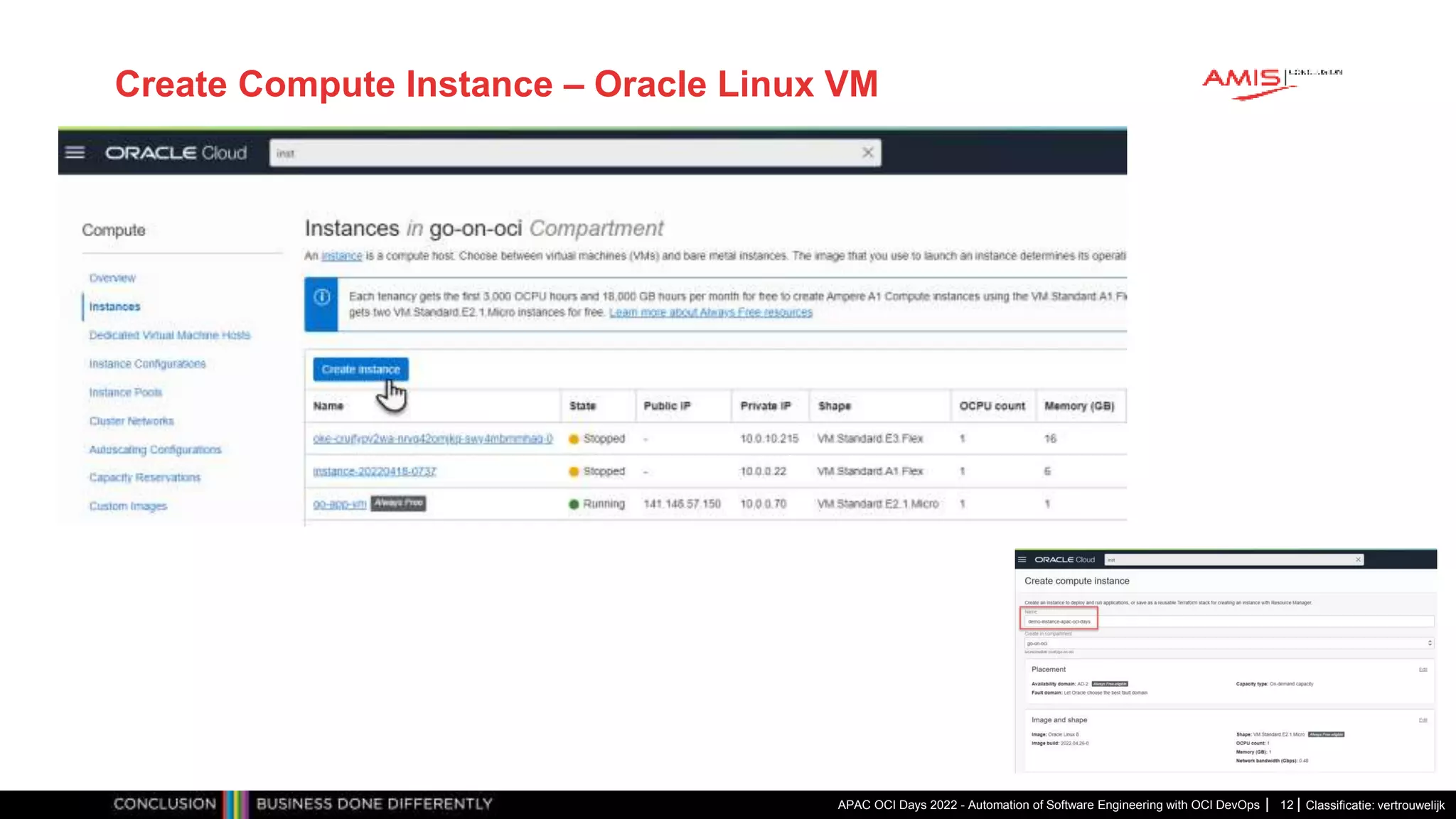Select public IP 141.146.57.150
This screenshot has height=819, width=1456.
point(682,503)
